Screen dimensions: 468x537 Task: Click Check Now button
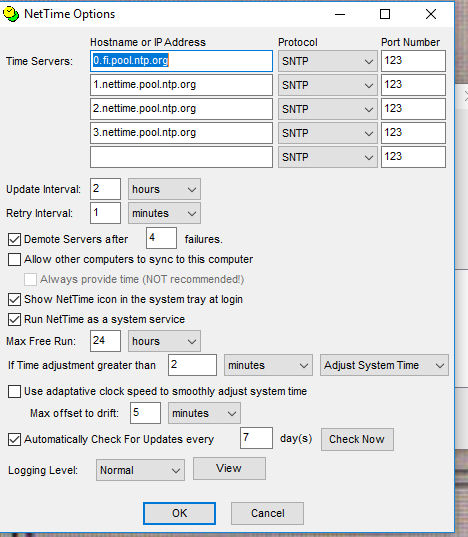357,439
